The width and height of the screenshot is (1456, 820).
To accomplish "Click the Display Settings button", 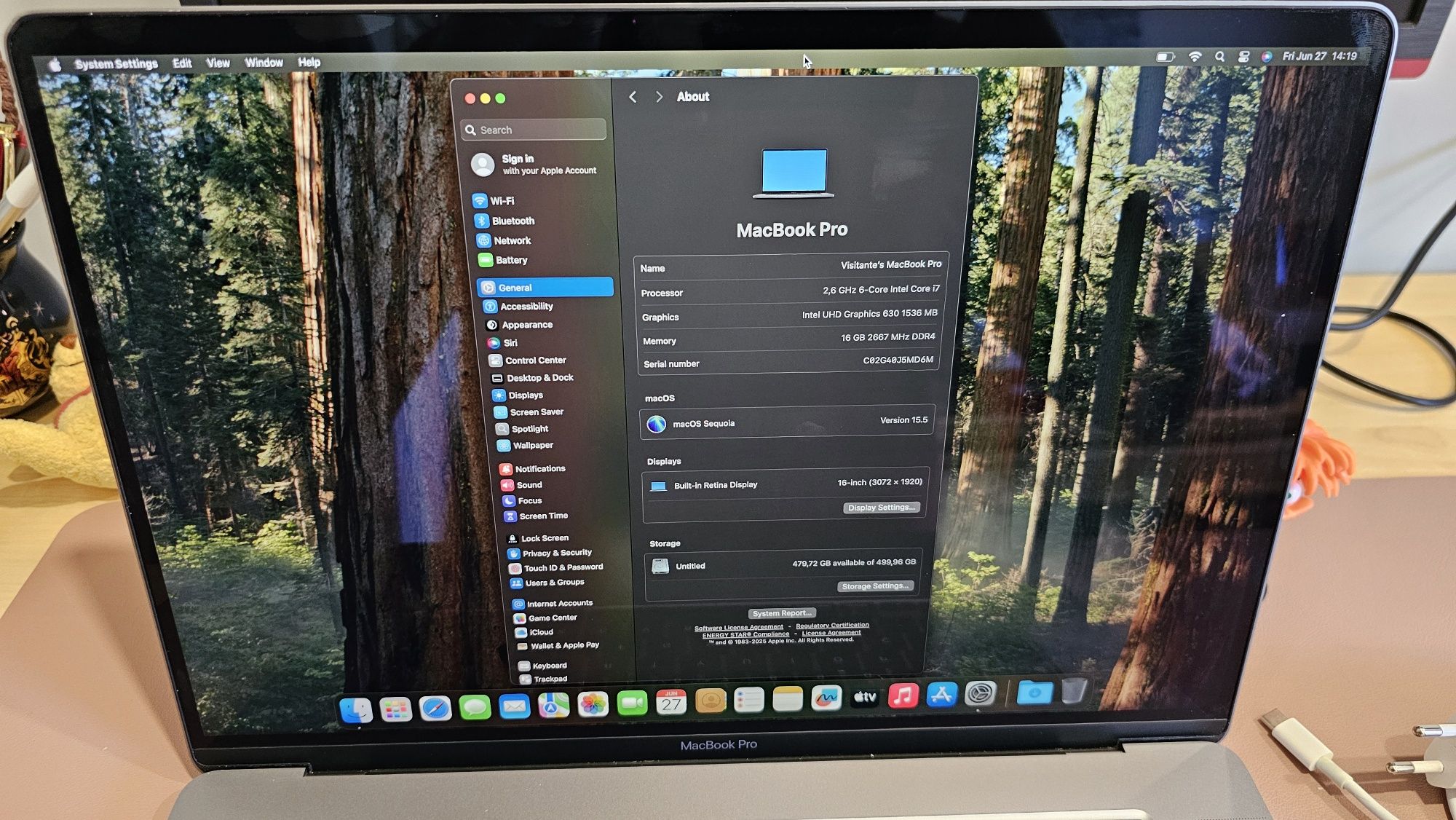I will (x=881, y=508).
